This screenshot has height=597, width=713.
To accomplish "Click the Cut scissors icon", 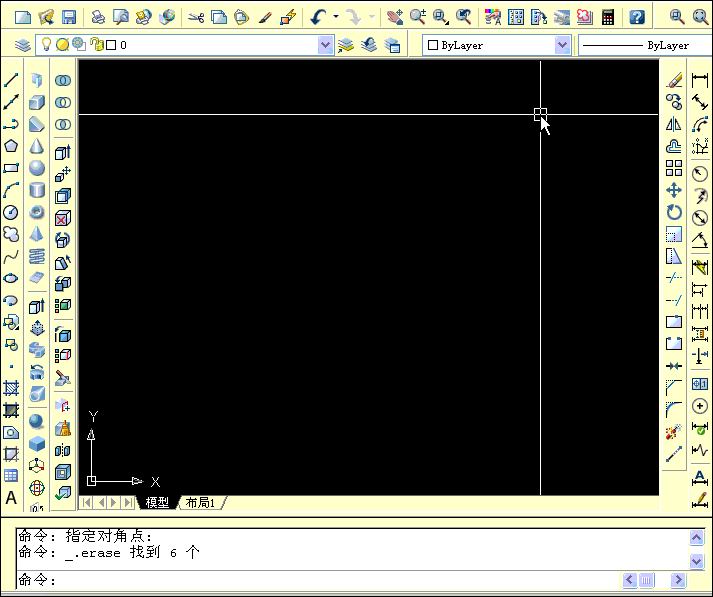I will coord(196,17).
